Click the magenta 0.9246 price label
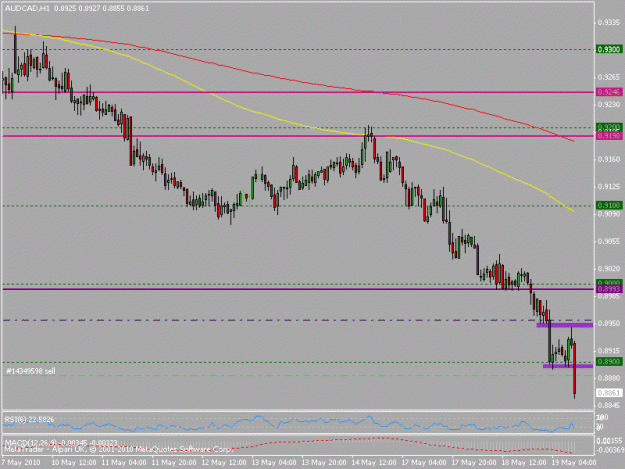Screen dimensions: 625x469 click(609, 92)
